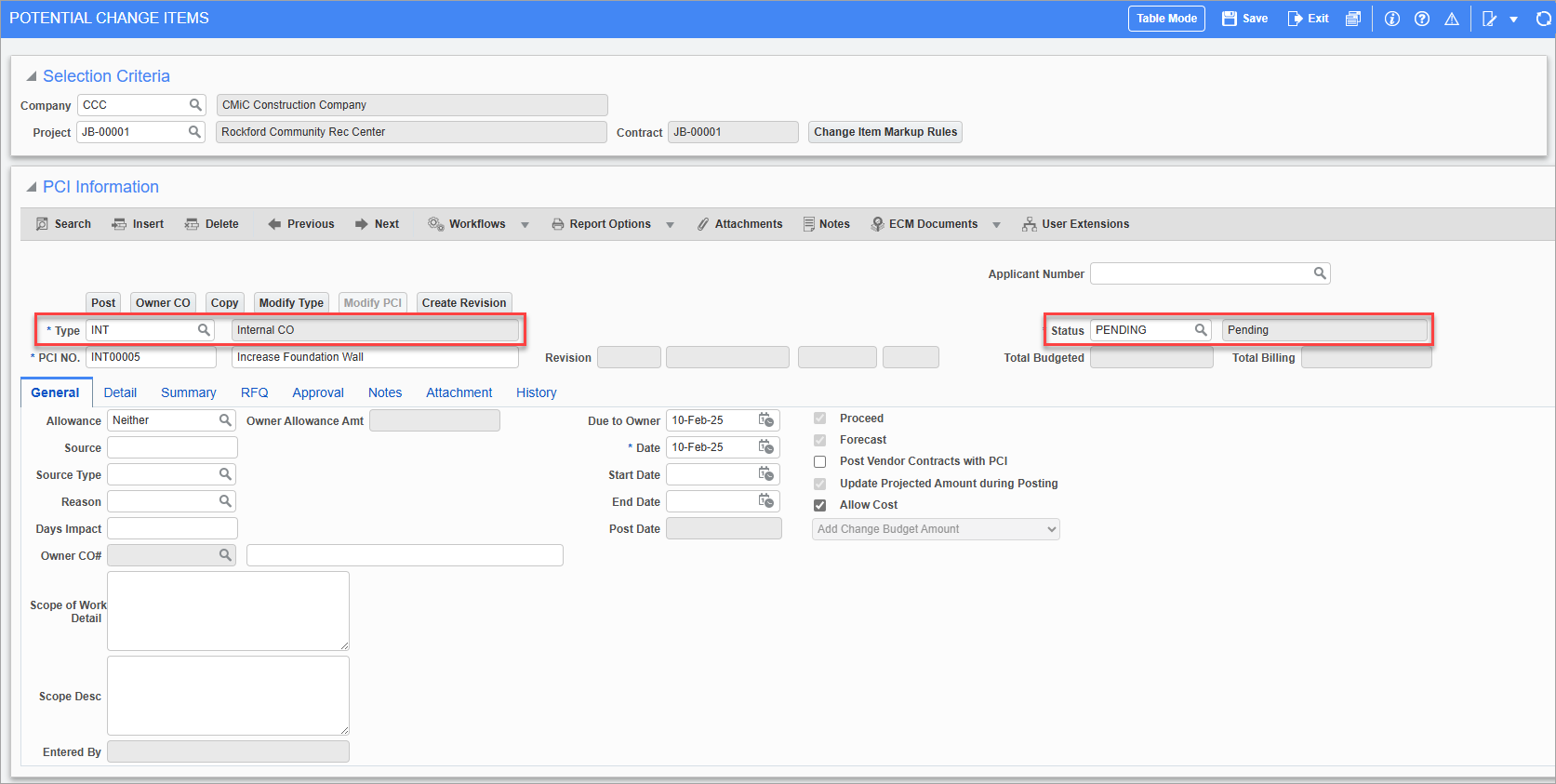
Task: Open the multi-window icon in header
Action: tap(1353, 19)
